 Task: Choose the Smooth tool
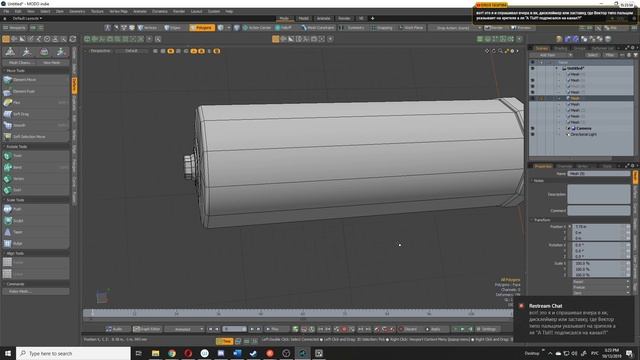(x=36, y=125)
